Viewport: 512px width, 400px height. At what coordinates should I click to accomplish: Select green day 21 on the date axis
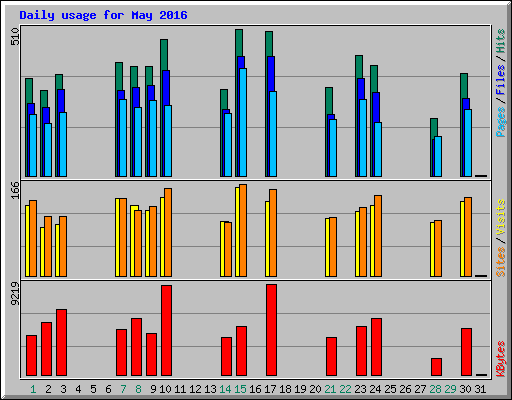pos(330,389)
